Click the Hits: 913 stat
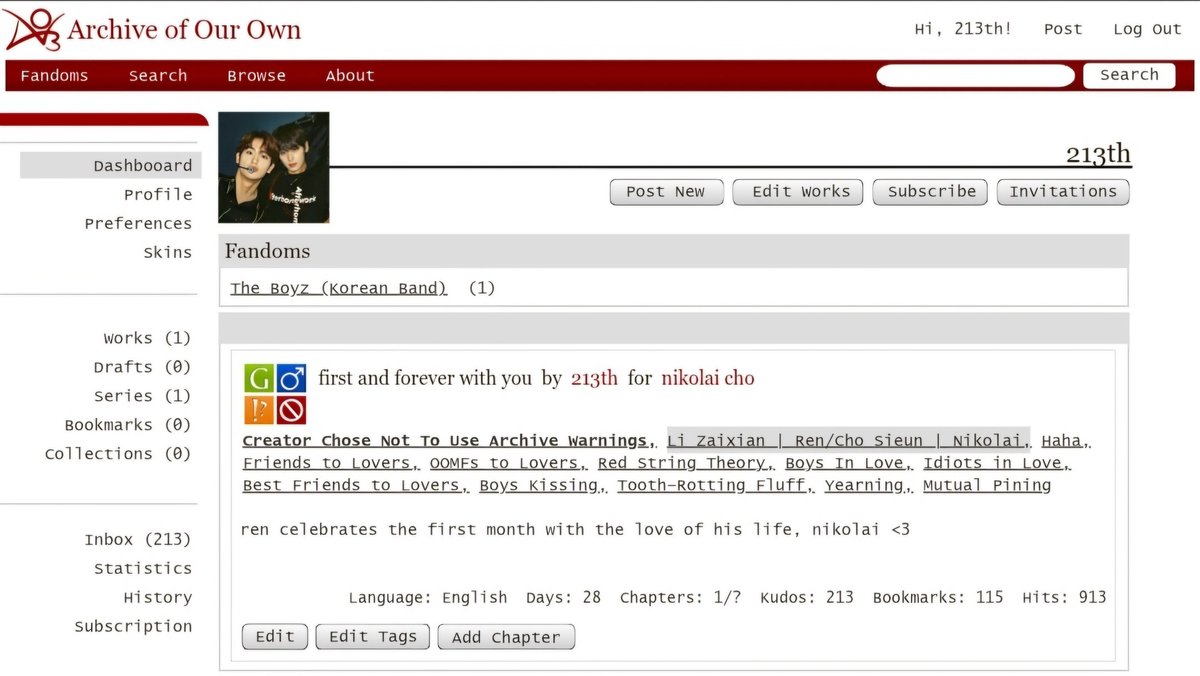This screenshot has width=1200, height=676. point(1064,598)
